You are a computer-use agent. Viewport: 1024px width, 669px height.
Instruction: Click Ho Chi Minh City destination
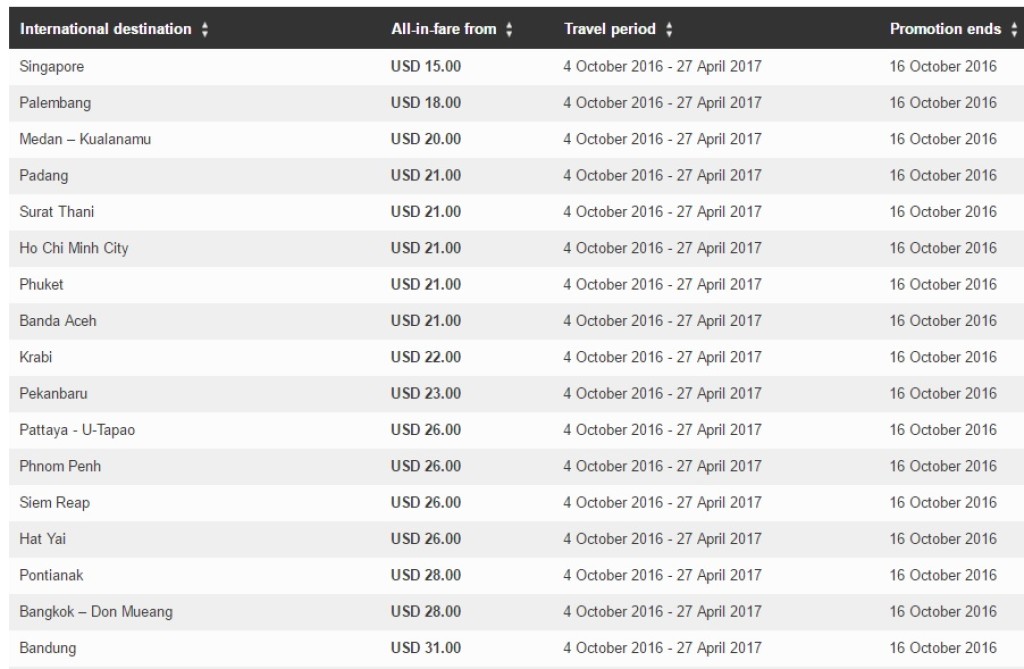74,248
